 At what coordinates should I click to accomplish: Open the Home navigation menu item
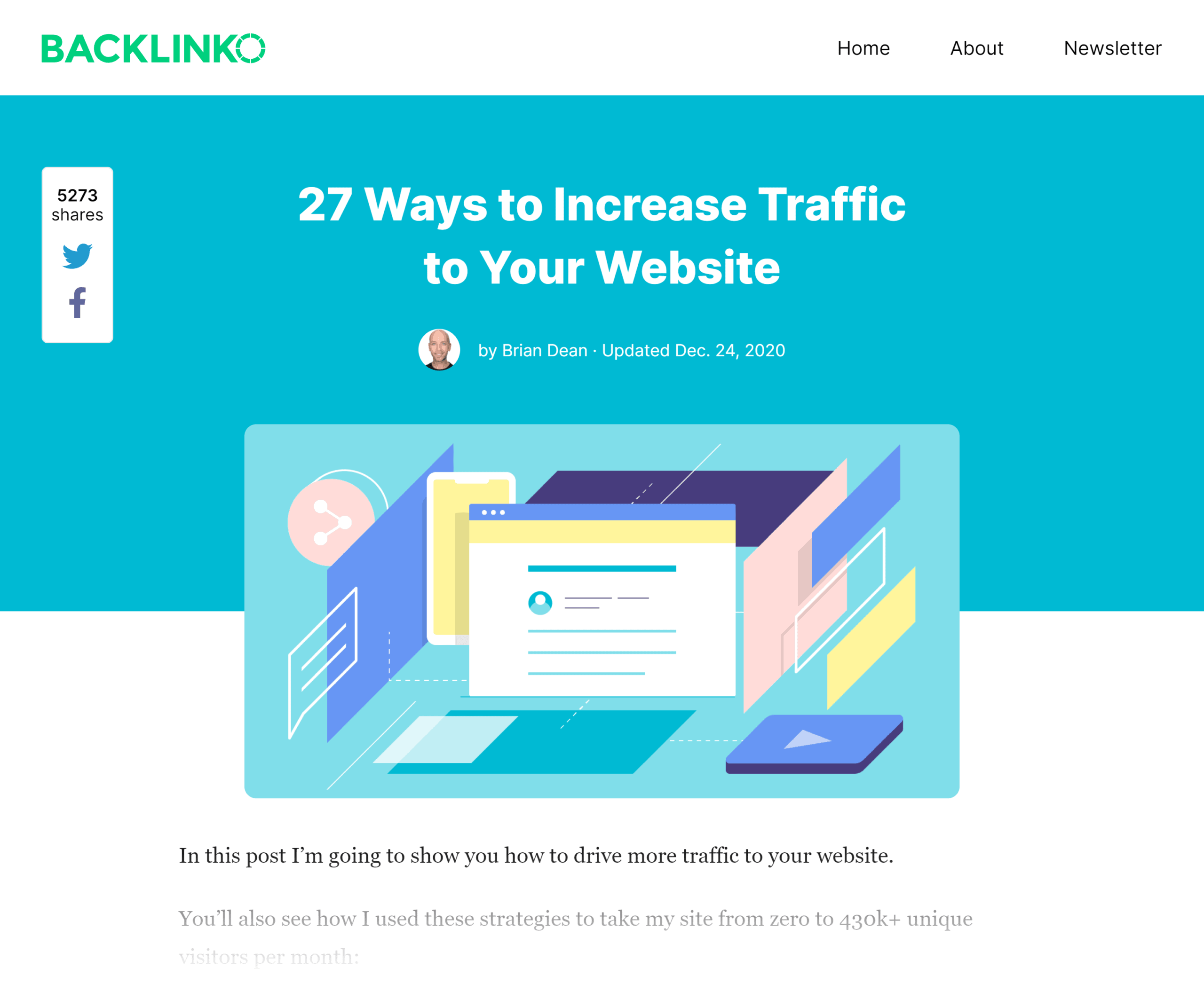tap(863, 47)
